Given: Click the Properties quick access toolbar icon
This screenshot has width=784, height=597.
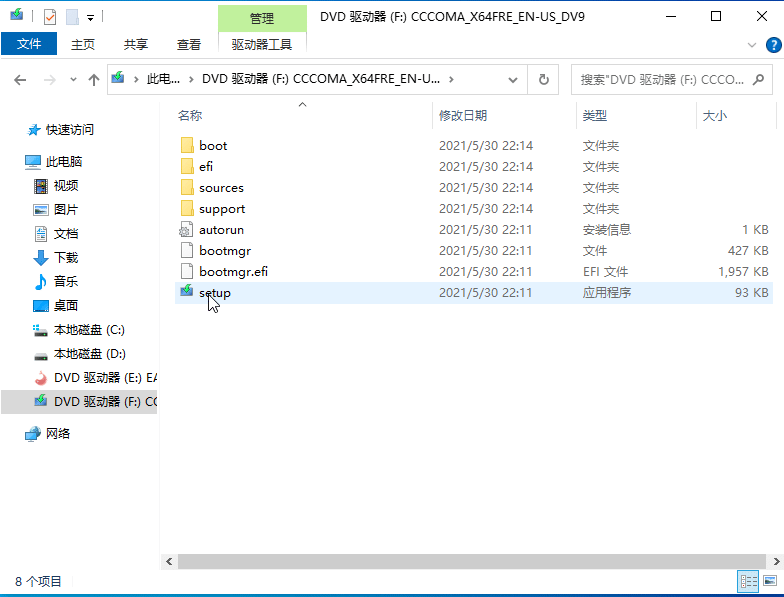Looking at the screenshot, I should click(50, 17).
